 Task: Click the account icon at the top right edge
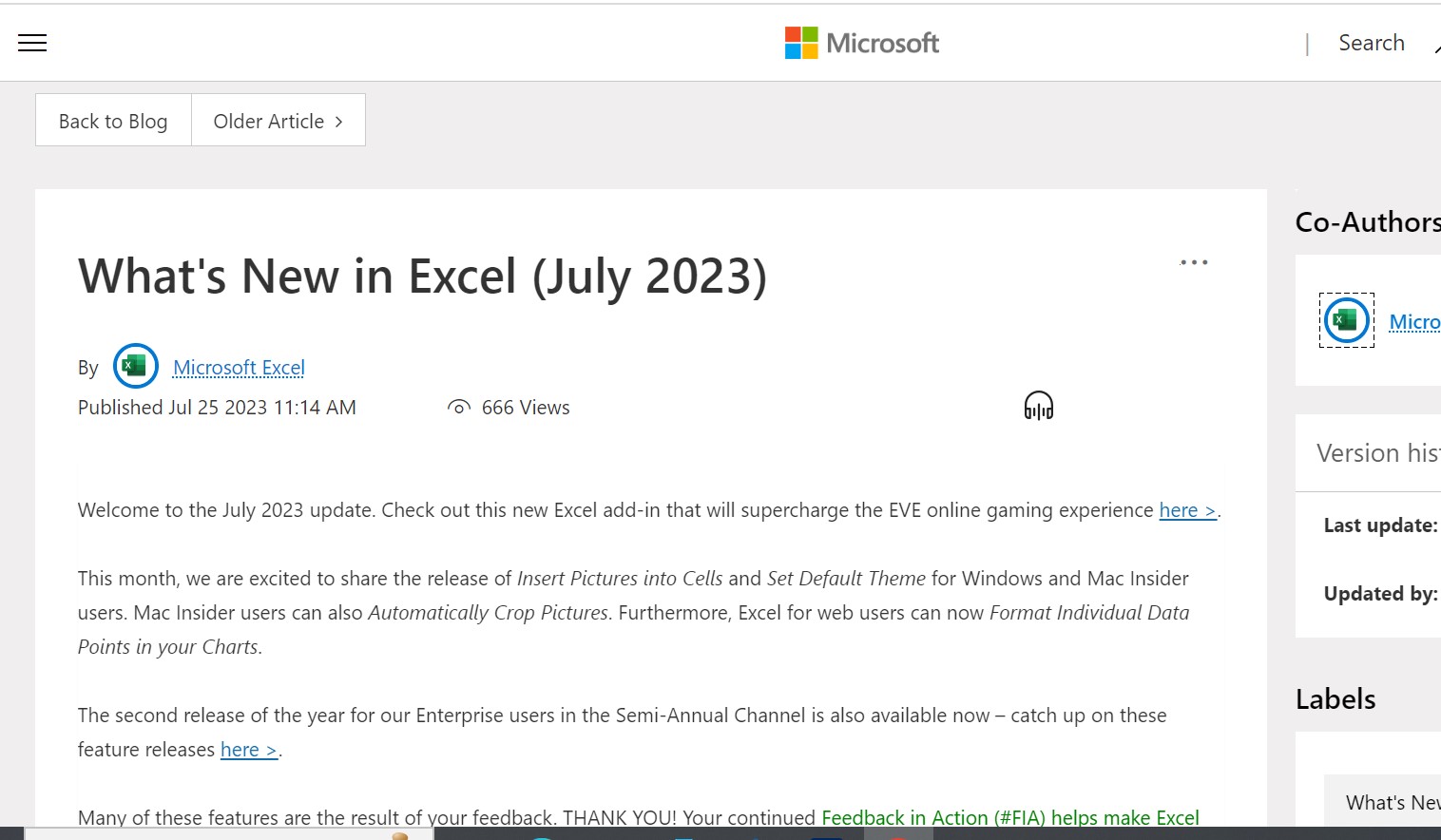click(x=1437, y=46)
